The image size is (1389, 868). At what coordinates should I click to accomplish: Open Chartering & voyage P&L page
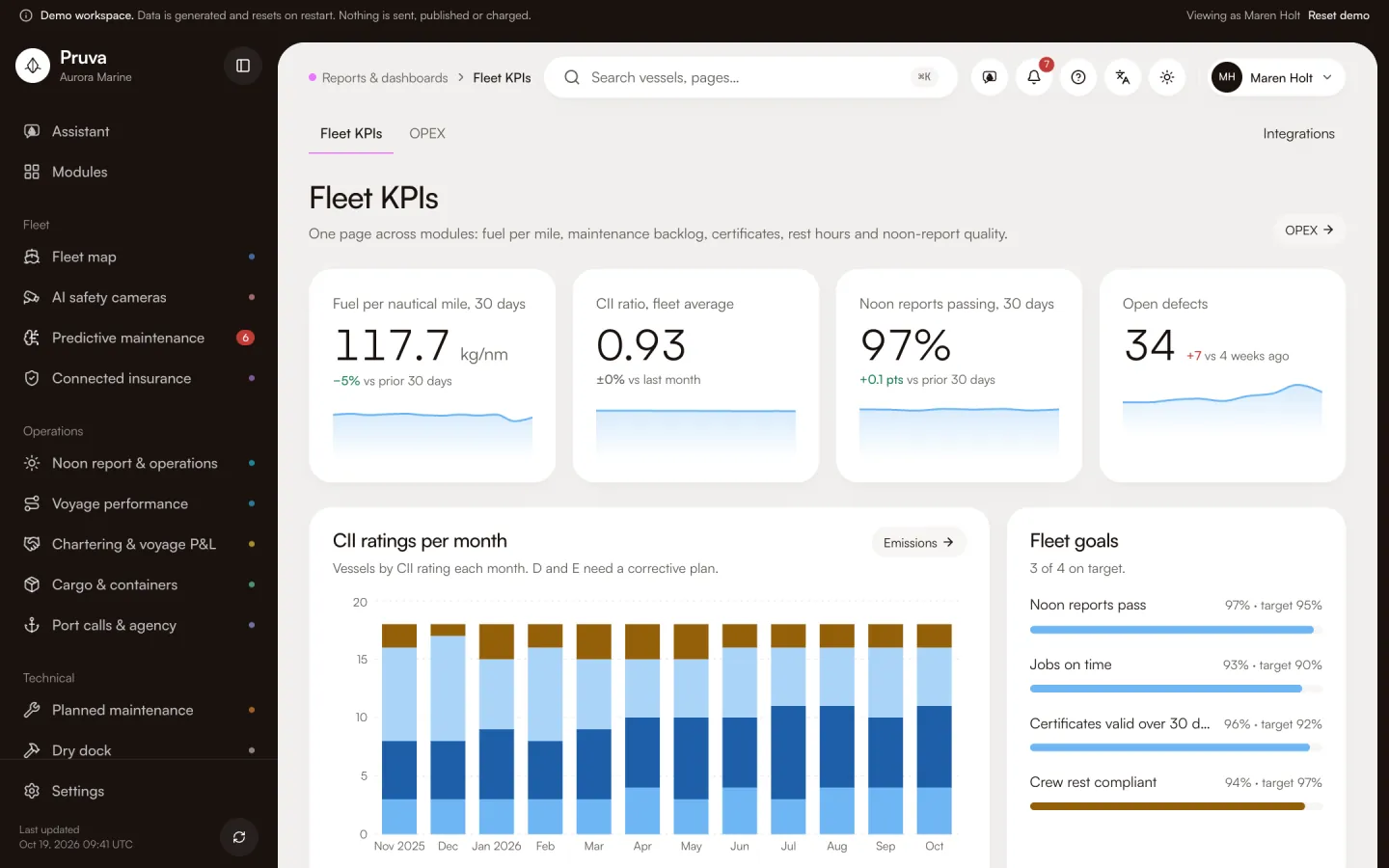point(139,544)
